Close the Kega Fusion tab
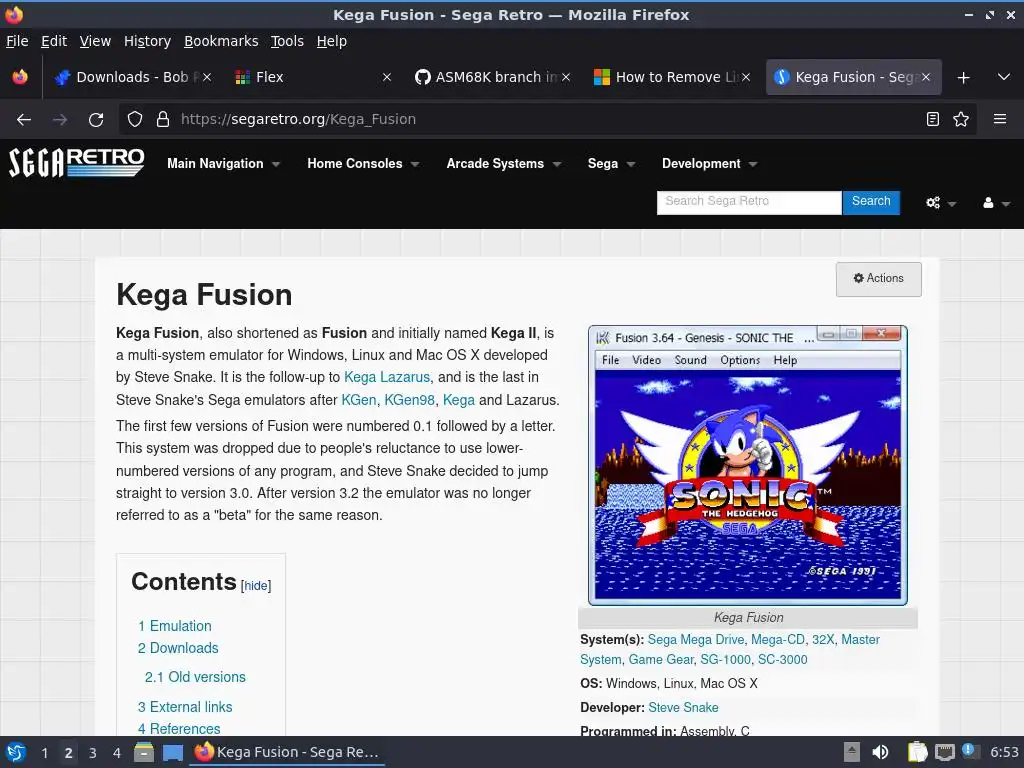Screen dimensions: 1024x768 click(925, 77)
